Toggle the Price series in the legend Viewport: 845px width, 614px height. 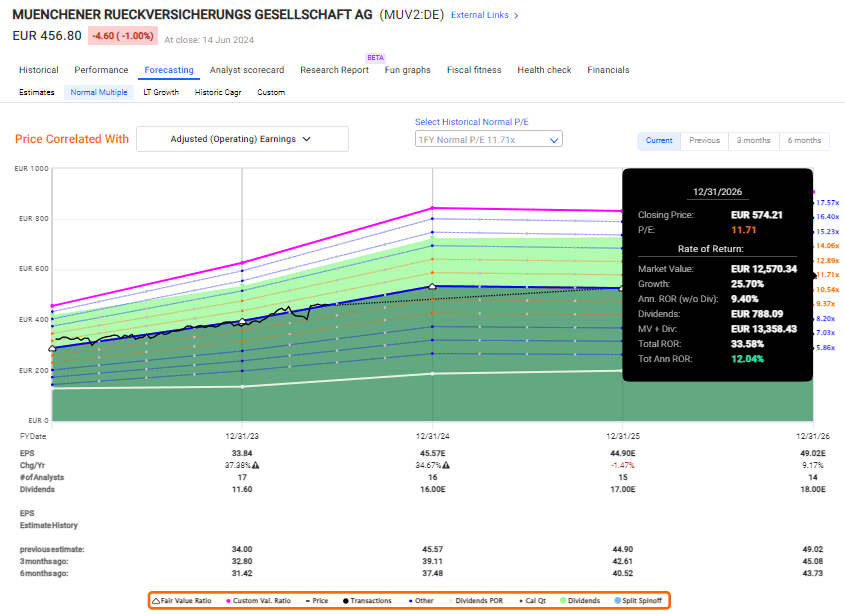[307, 600]
